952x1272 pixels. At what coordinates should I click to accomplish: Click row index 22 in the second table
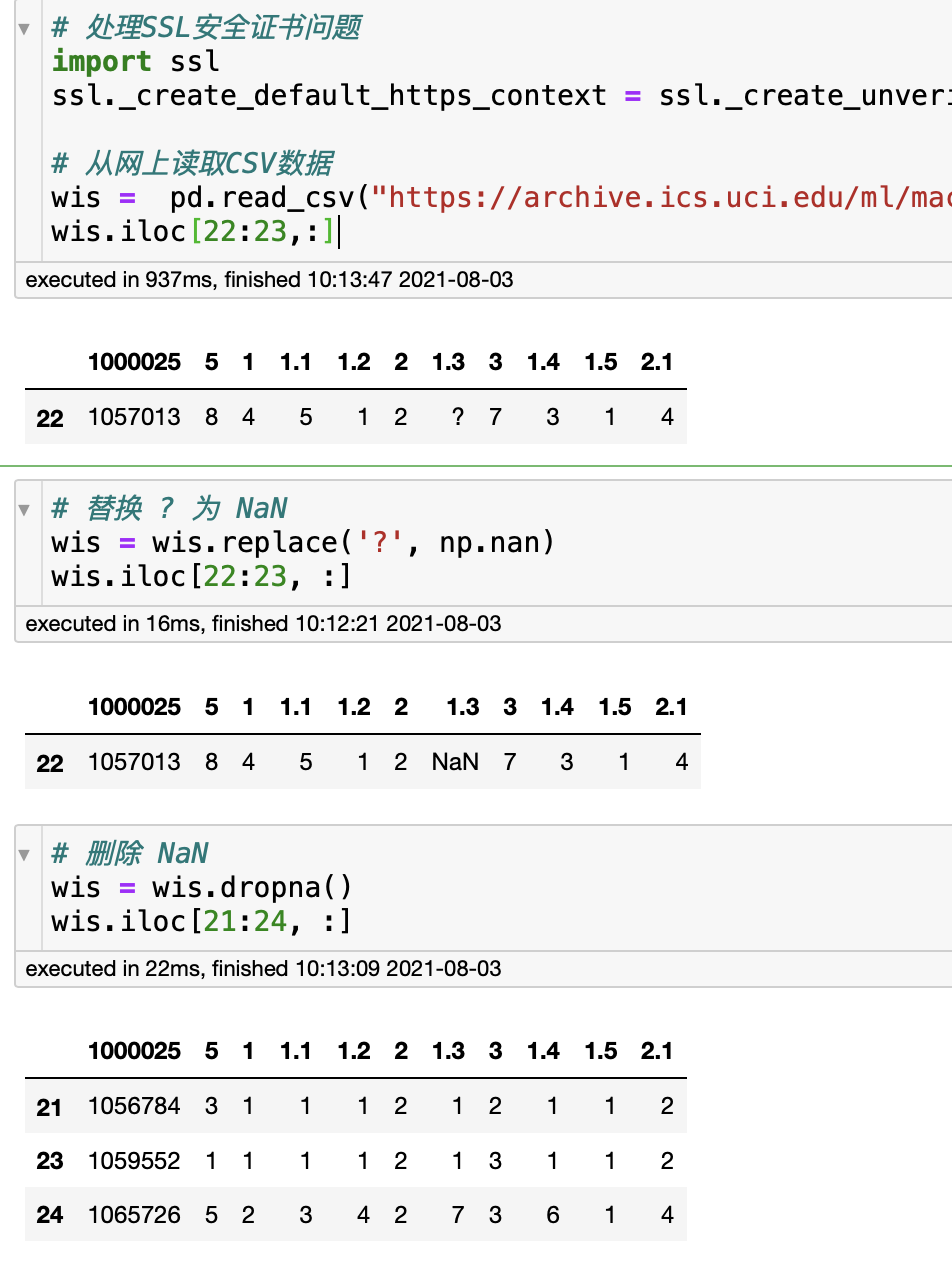[x=49, y=764]
